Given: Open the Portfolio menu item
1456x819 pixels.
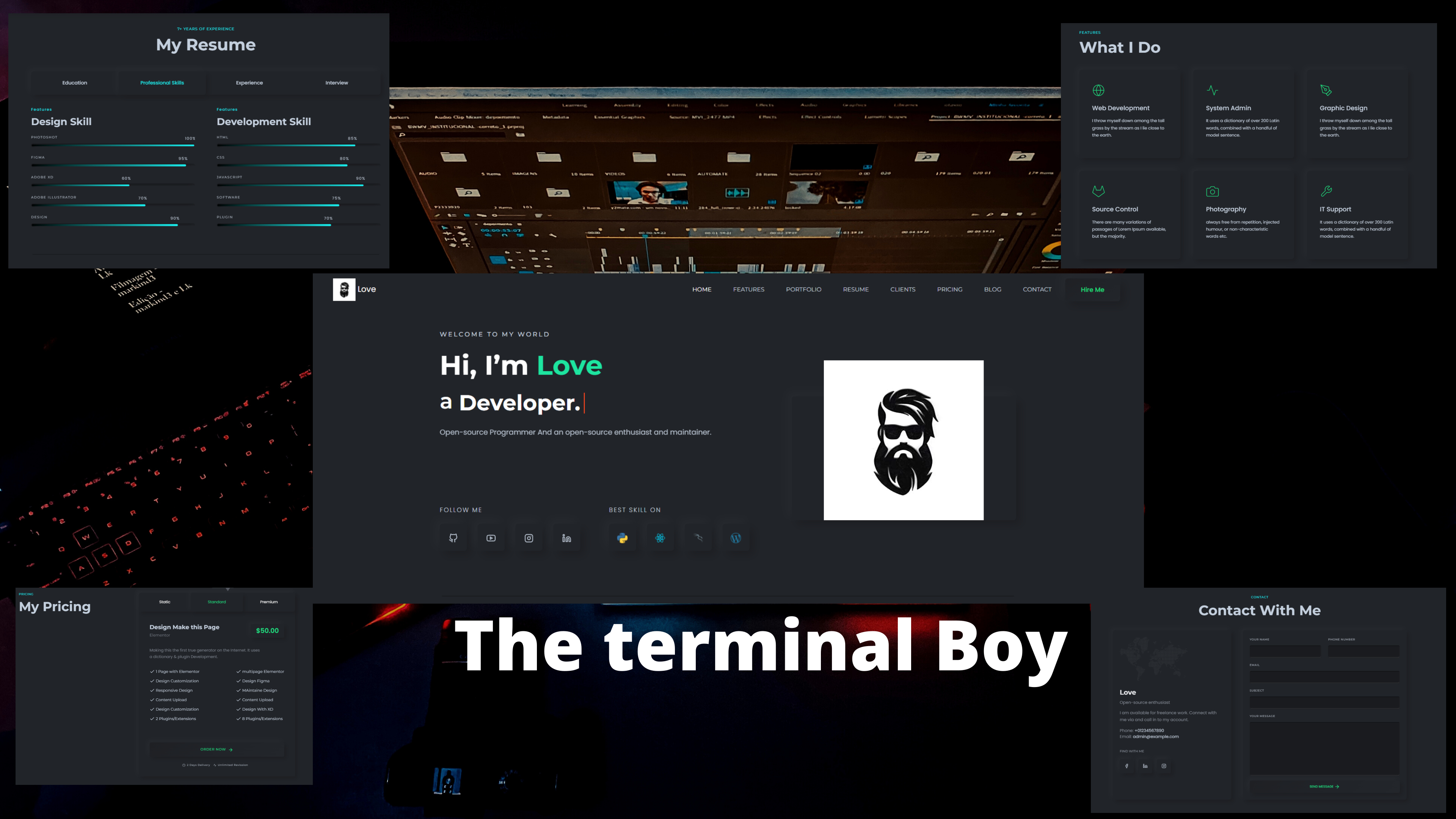Looking at the screenshot, I should [804, 289].
